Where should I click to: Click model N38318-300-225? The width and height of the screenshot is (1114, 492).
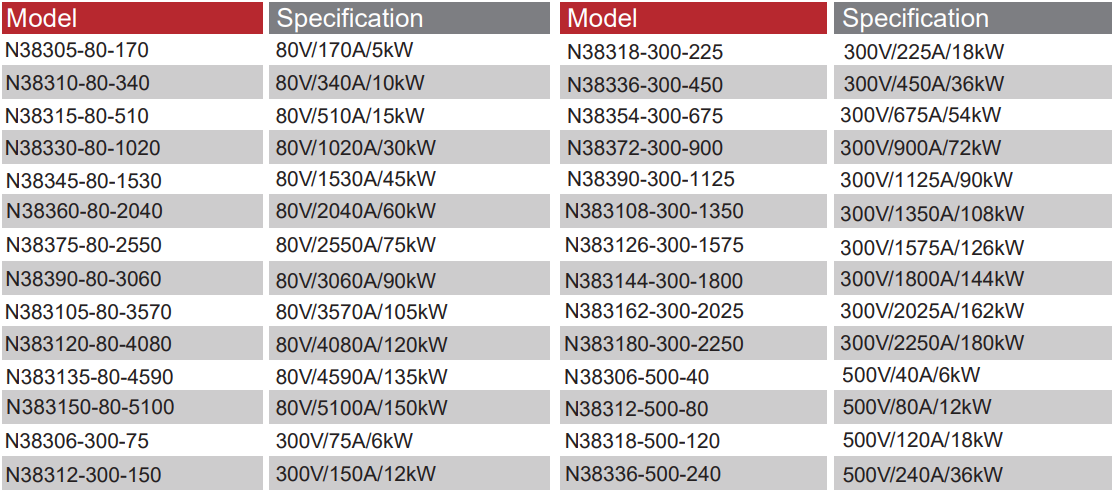pos(644,52)
